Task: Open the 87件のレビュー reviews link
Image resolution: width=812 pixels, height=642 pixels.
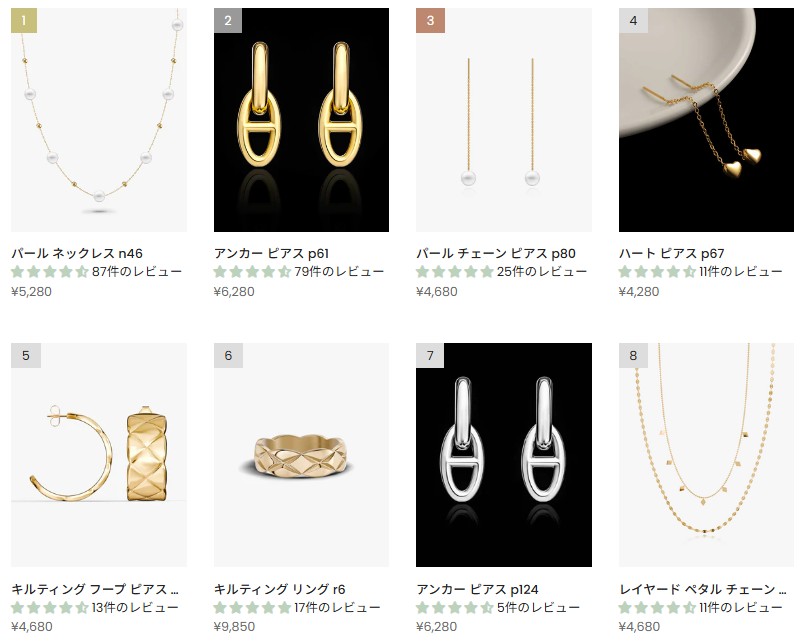Action: coord(137,271)
